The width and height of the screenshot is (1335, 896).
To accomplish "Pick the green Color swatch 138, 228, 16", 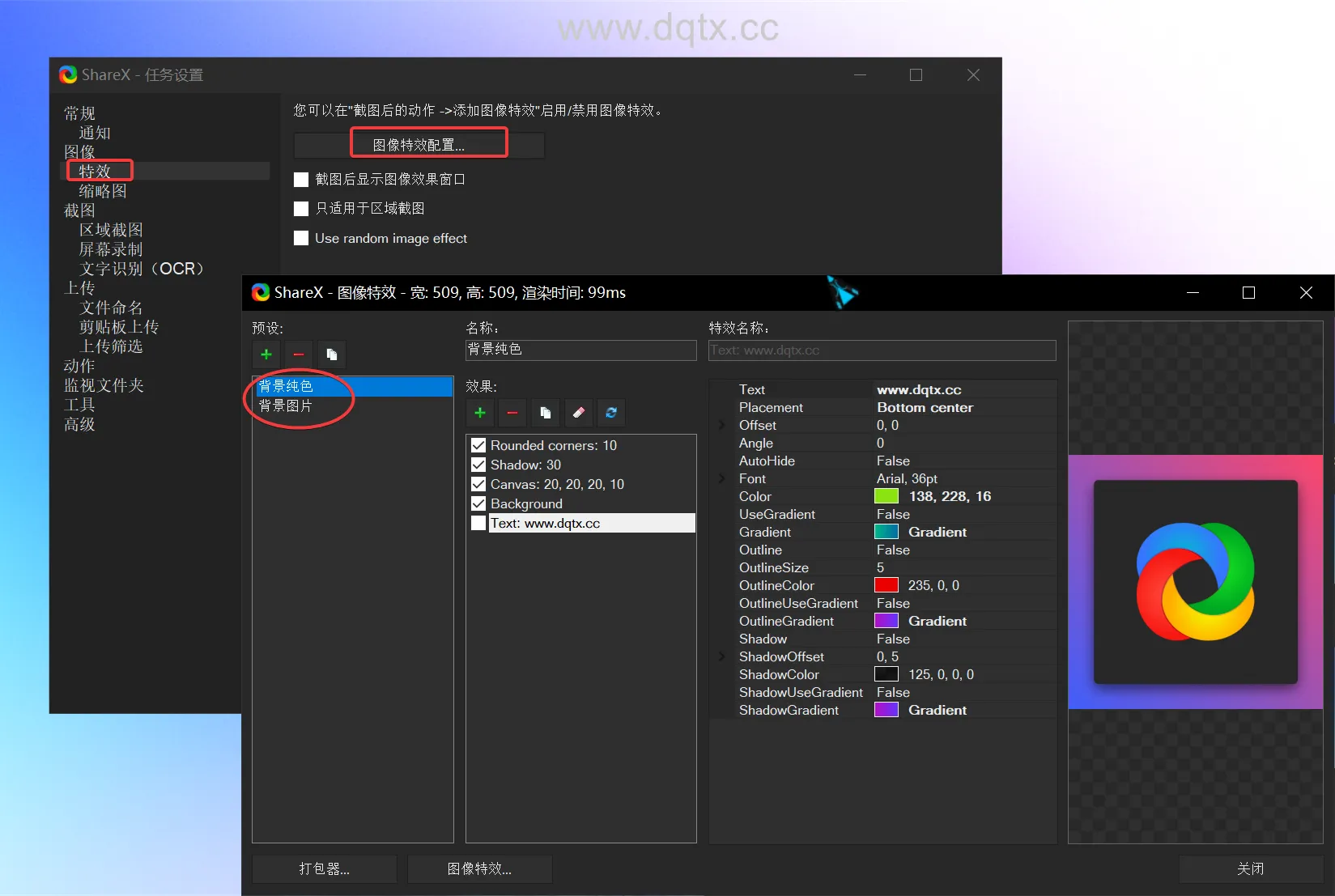I will point(886,496).
